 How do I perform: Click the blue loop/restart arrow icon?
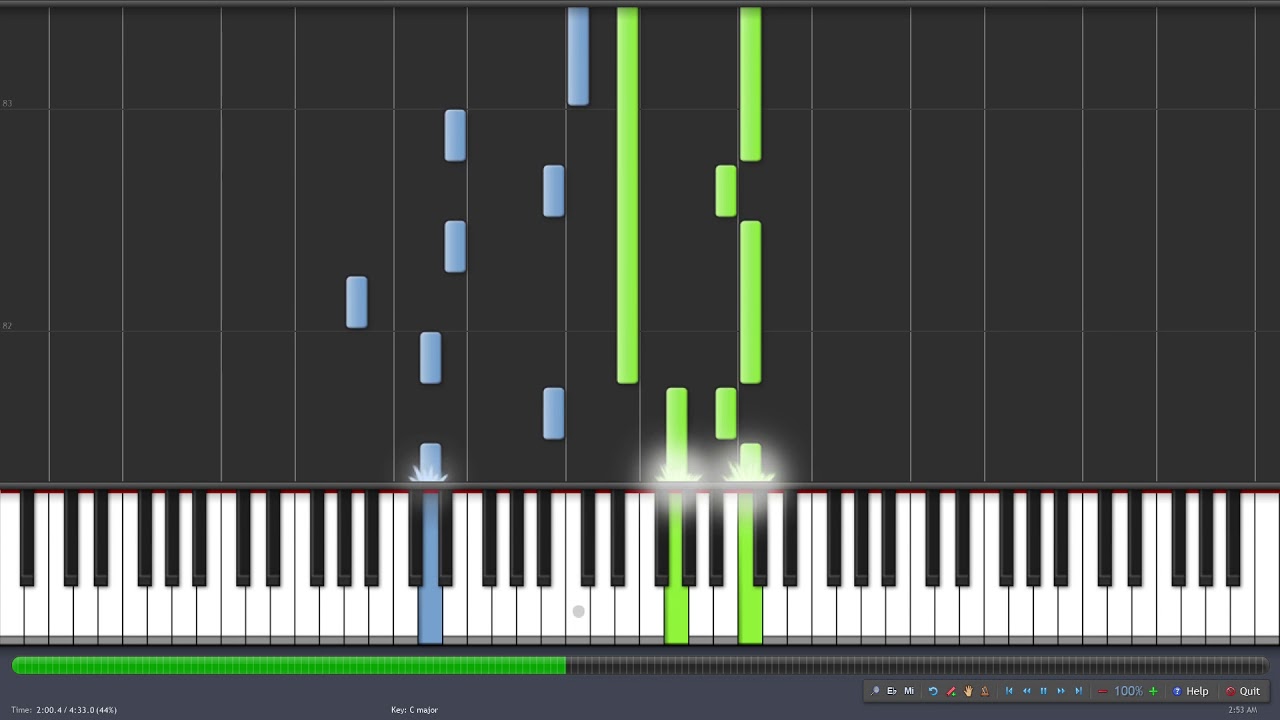pos(933,691)
